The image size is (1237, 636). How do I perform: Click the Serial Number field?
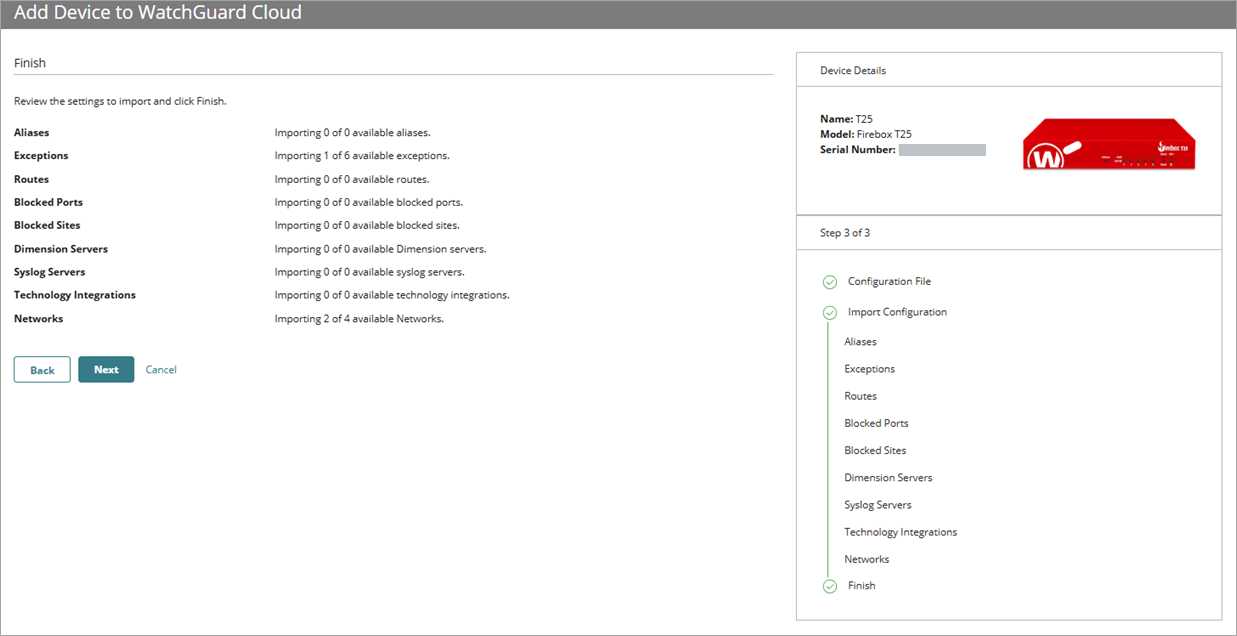[x=942, y=150]
